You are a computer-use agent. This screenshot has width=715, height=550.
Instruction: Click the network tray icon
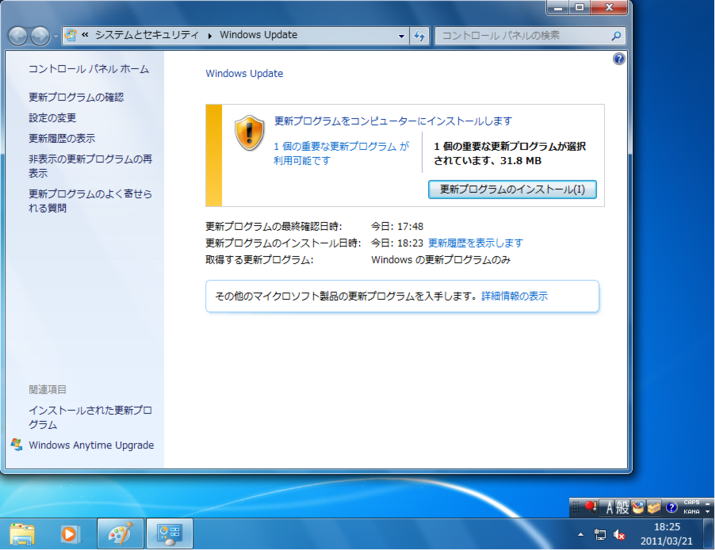pos(600,535)
